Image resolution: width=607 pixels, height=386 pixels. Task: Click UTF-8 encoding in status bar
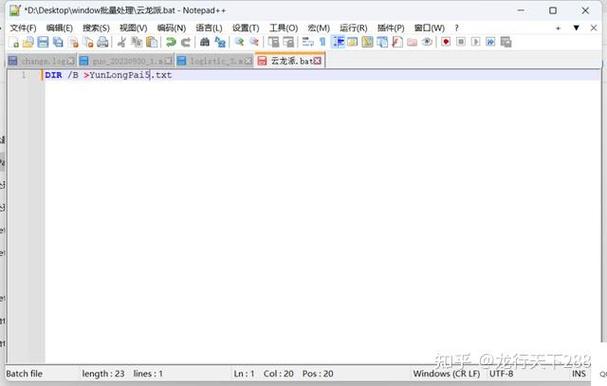click(501, 374)
